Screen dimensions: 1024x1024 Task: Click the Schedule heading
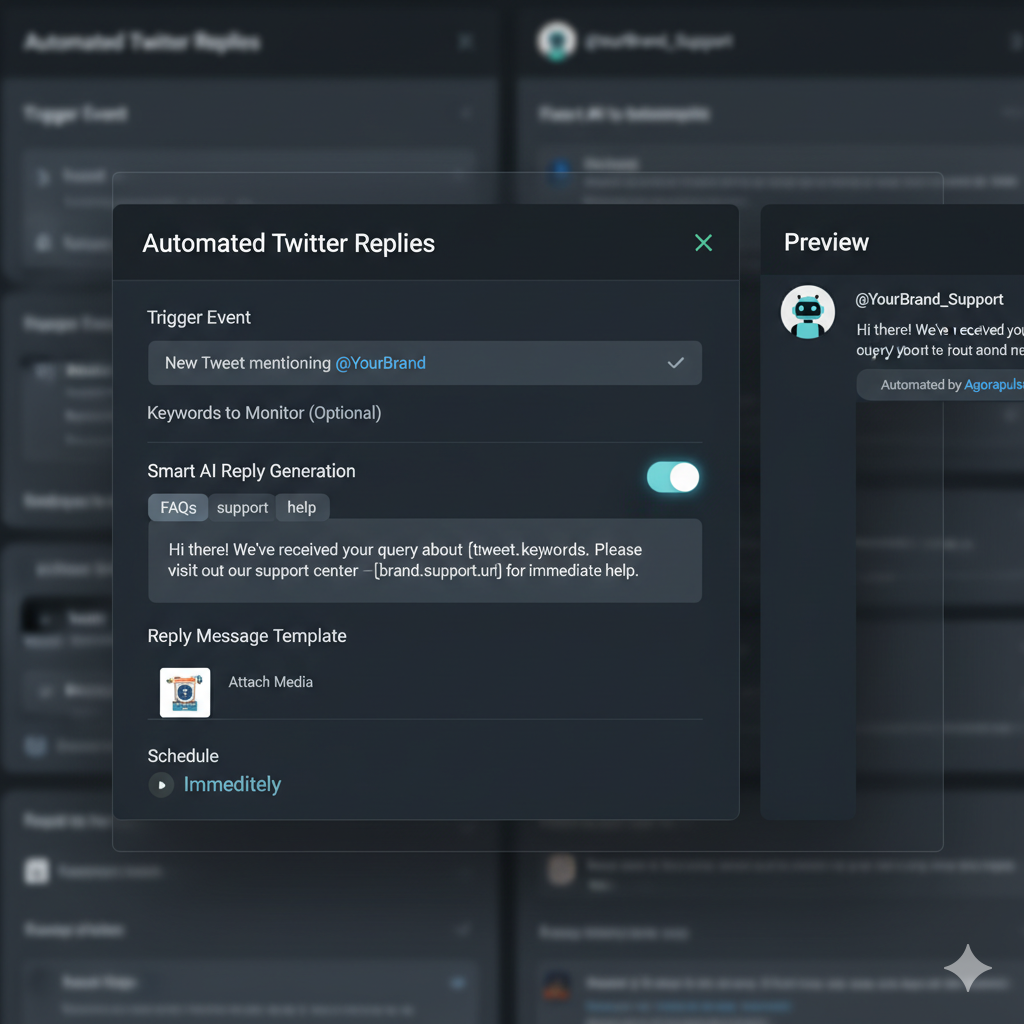[x=183, y=756]
